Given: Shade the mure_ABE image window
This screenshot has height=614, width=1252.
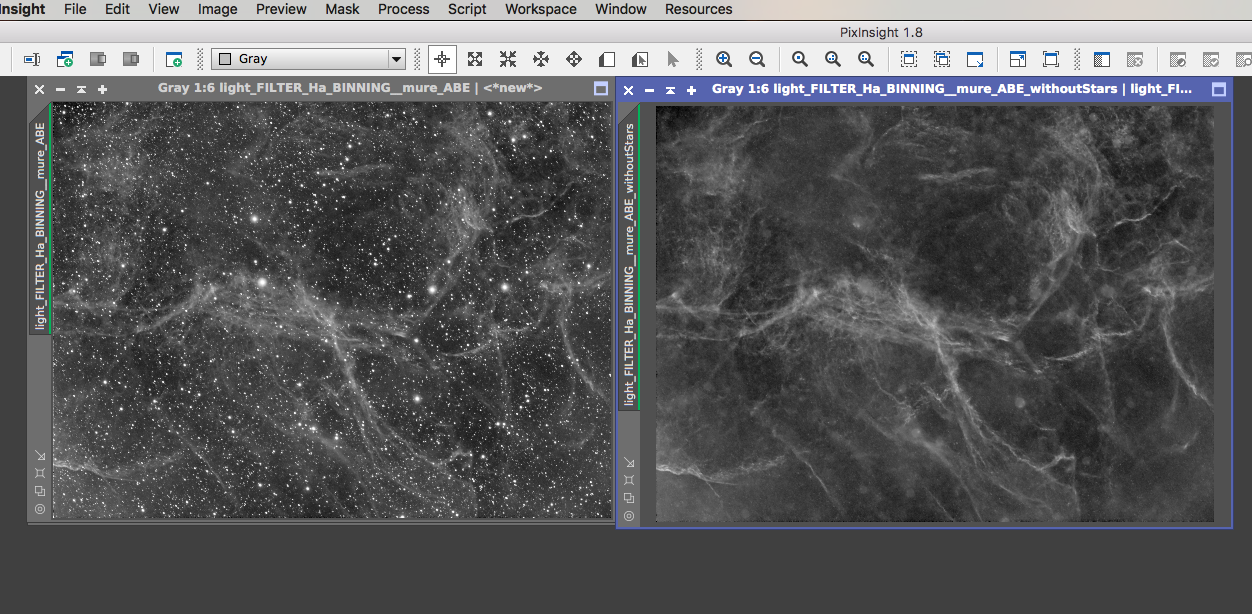Looking at the screenshot, I should coord(81,89).
